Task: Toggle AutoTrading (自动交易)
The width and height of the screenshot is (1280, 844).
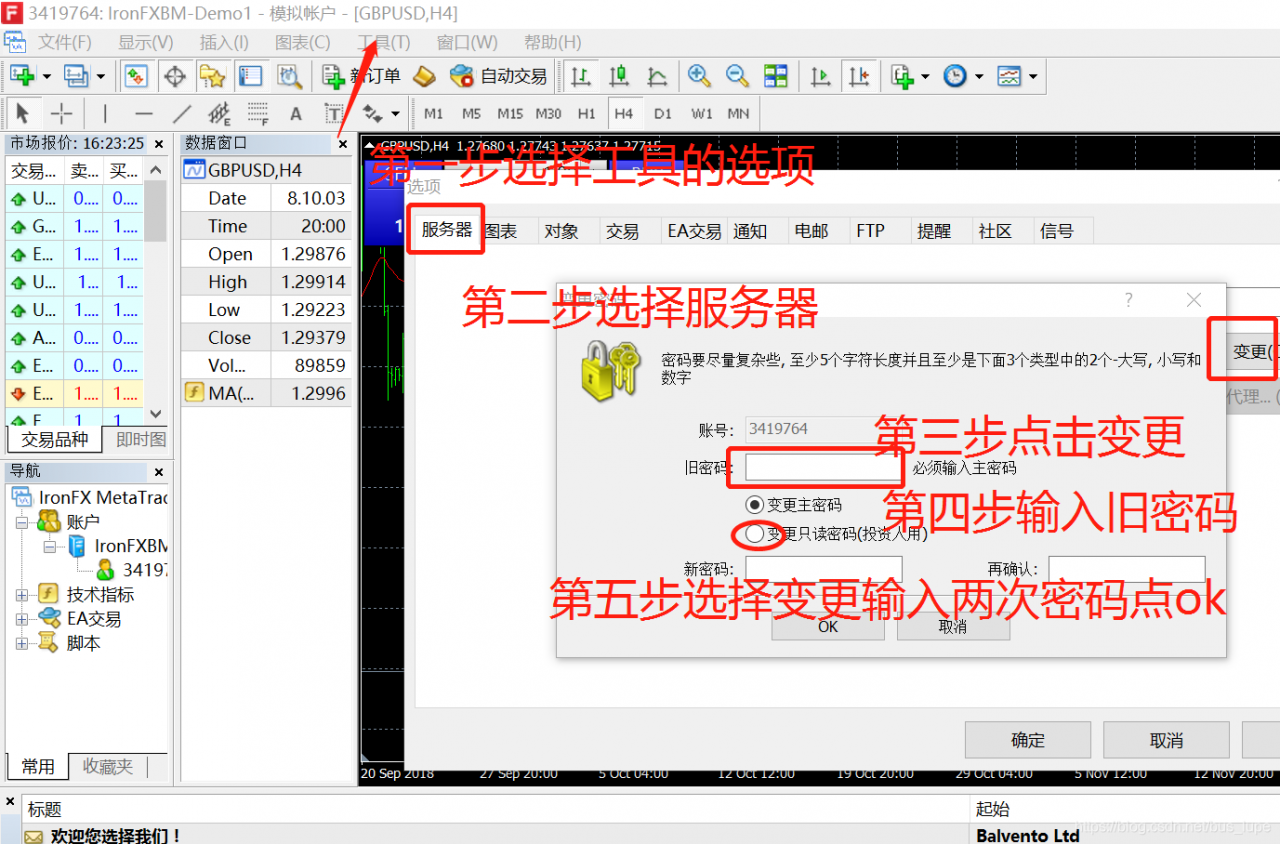Action: (498, 76)
